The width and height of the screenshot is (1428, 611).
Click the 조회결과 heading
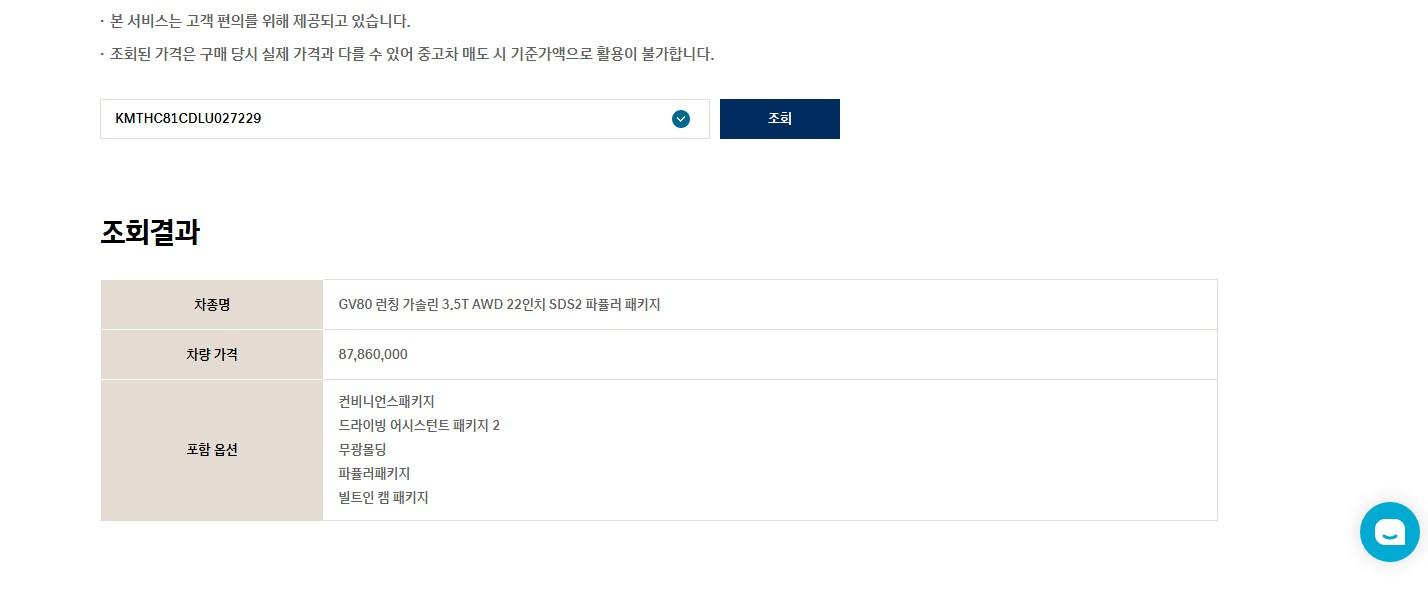[x=150, y=233]
